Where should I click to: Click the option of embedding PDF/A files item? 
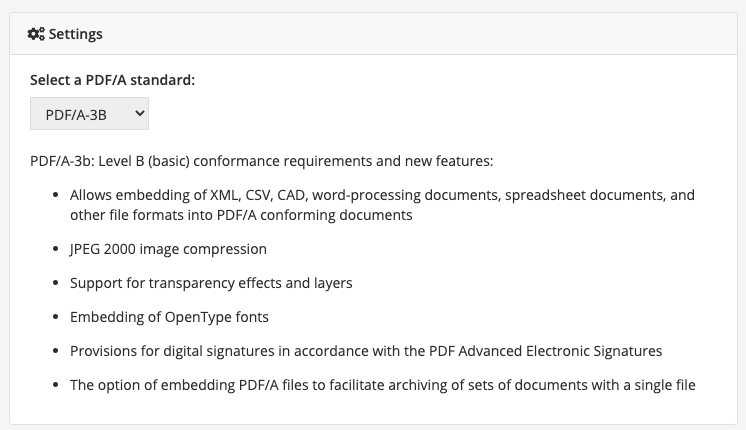pos(382,385)
